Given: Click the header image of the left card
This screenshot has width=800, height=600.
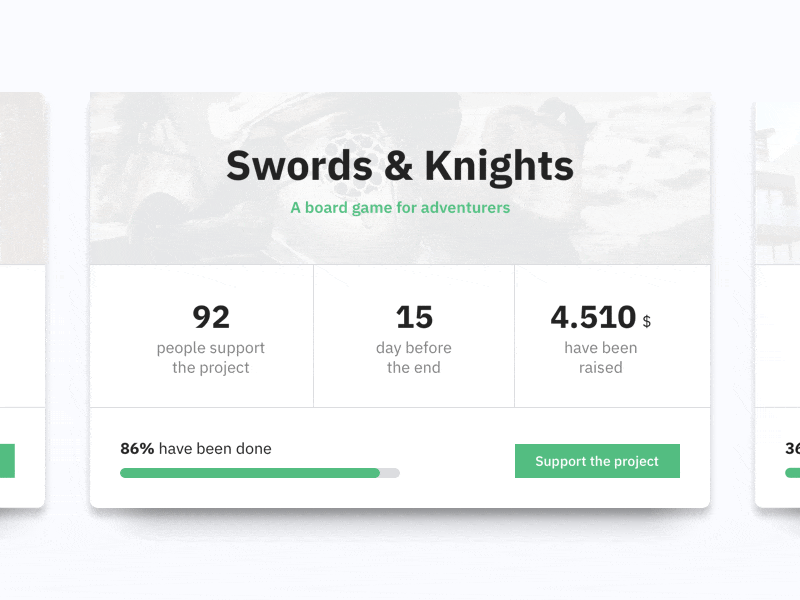Looking at the screenshot, I should 22,180.
